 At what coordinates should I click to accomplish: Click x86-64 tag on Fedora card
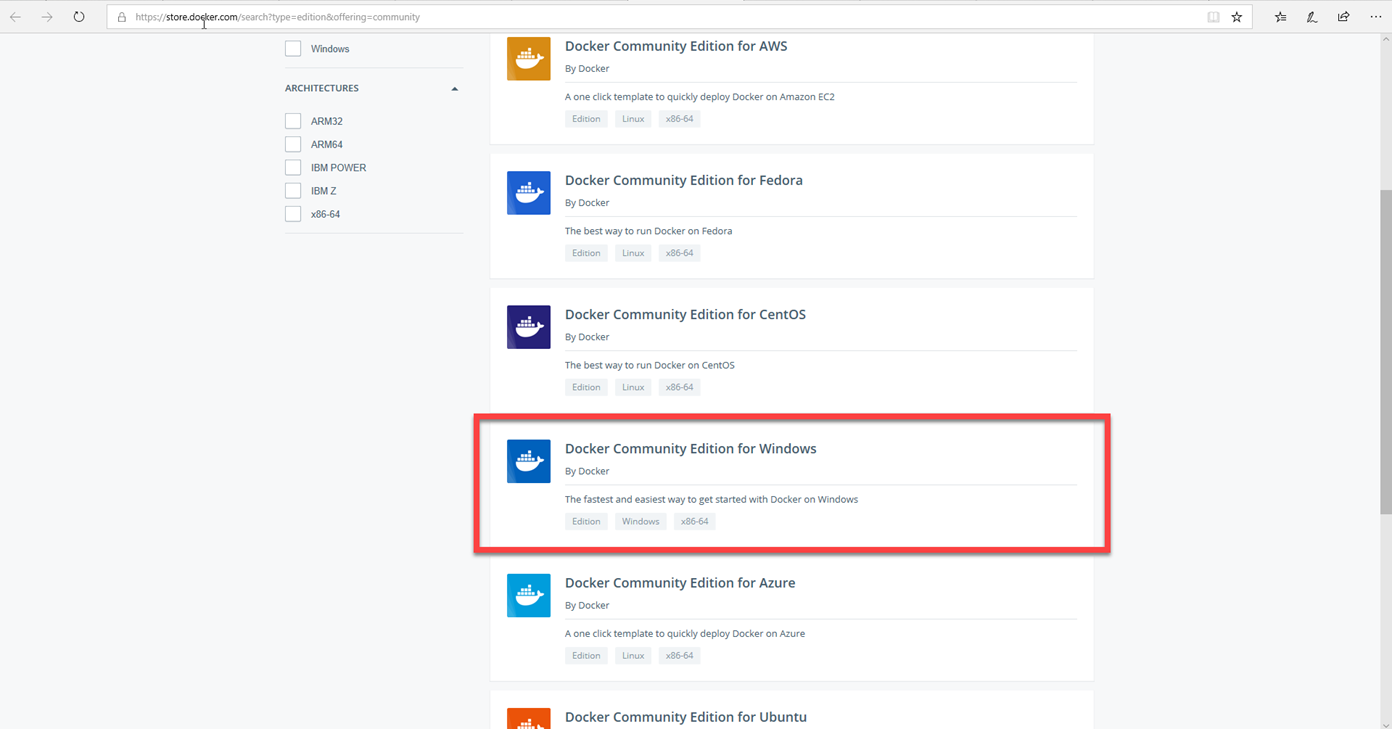coord(679,253)
